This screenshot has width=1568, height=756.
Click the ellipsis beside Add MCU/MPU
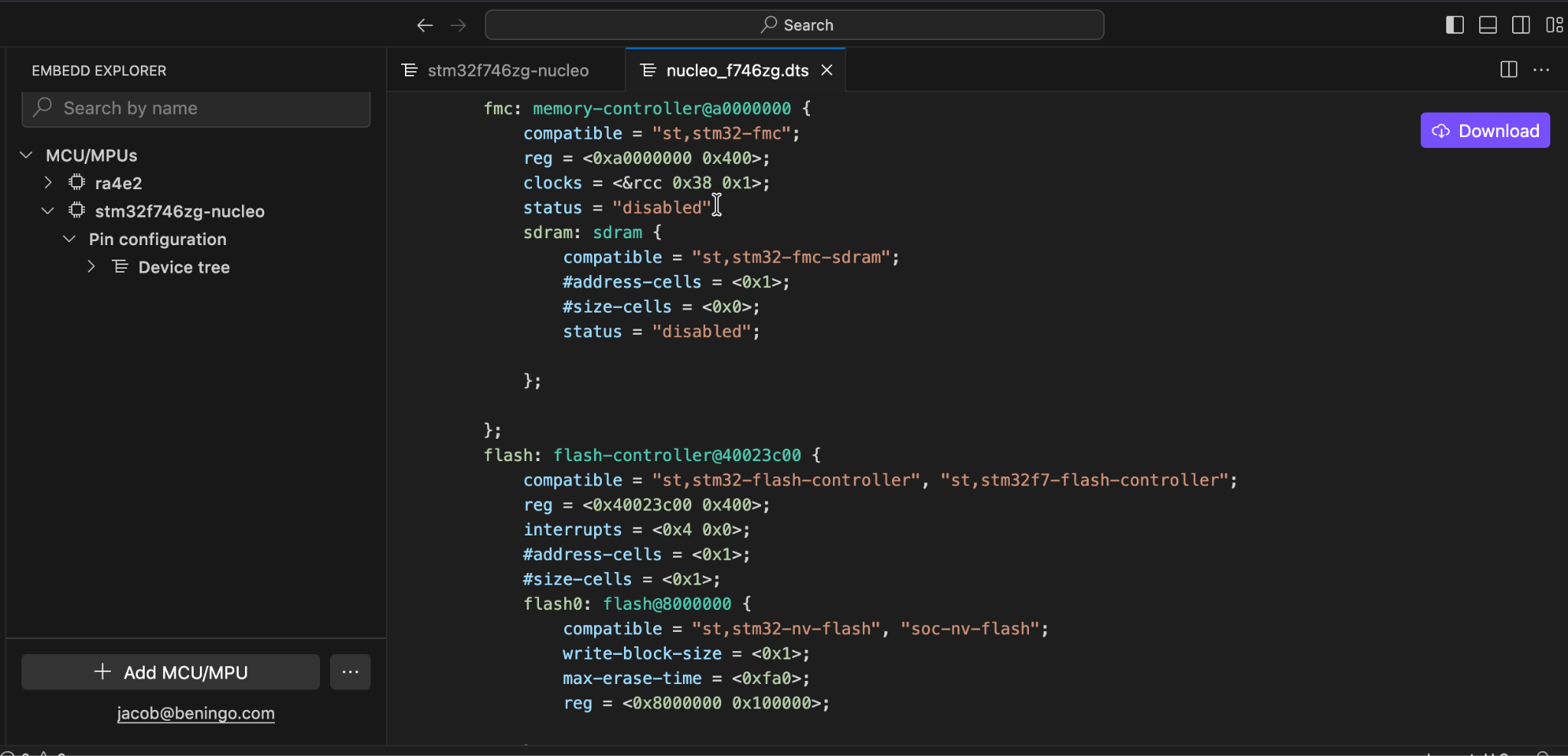click(349, 672)
